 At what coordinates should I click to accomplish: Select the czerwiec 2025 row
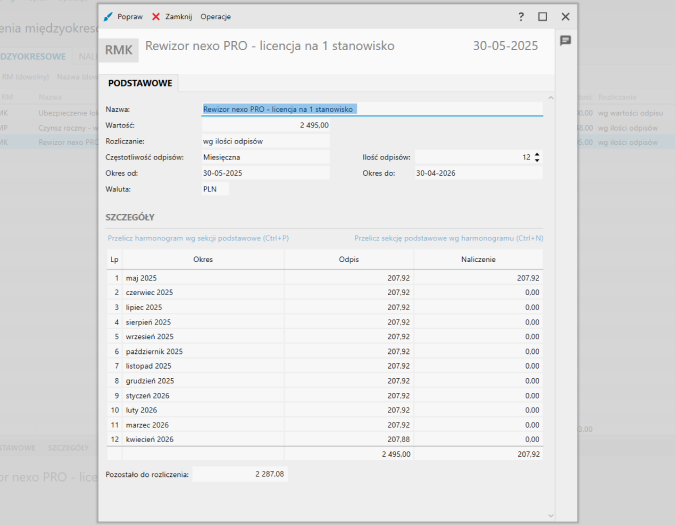(x=325, y=292)
